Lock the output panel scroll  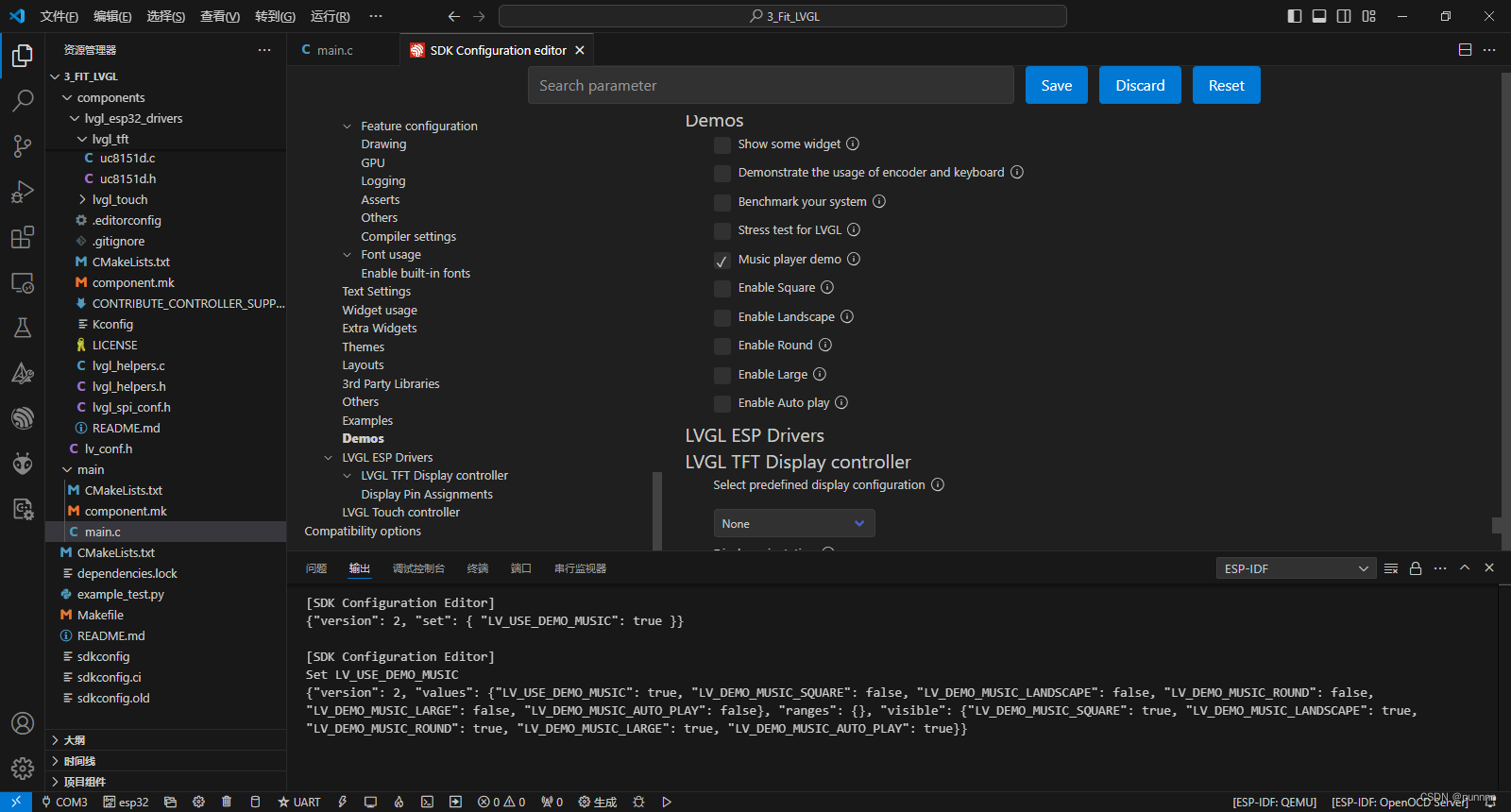(1416, 568)
